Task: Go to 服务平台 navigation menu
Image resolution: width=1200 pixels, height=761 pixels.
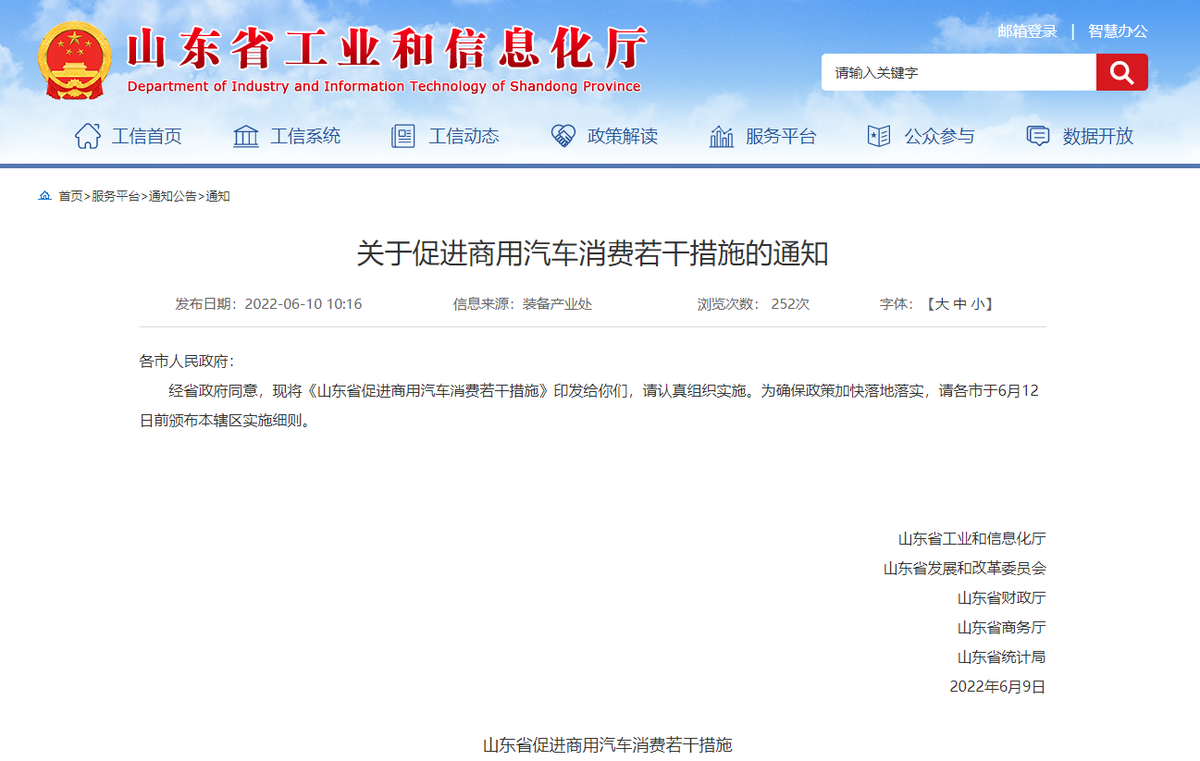Action: (x=781, y=136)
